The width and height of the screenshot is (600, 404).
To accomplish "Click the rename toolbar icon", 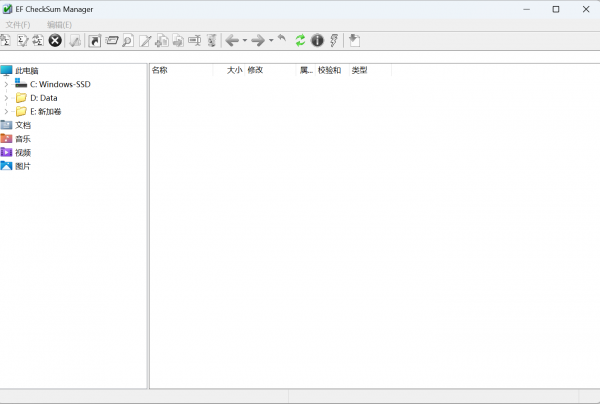I will (194, 40).
